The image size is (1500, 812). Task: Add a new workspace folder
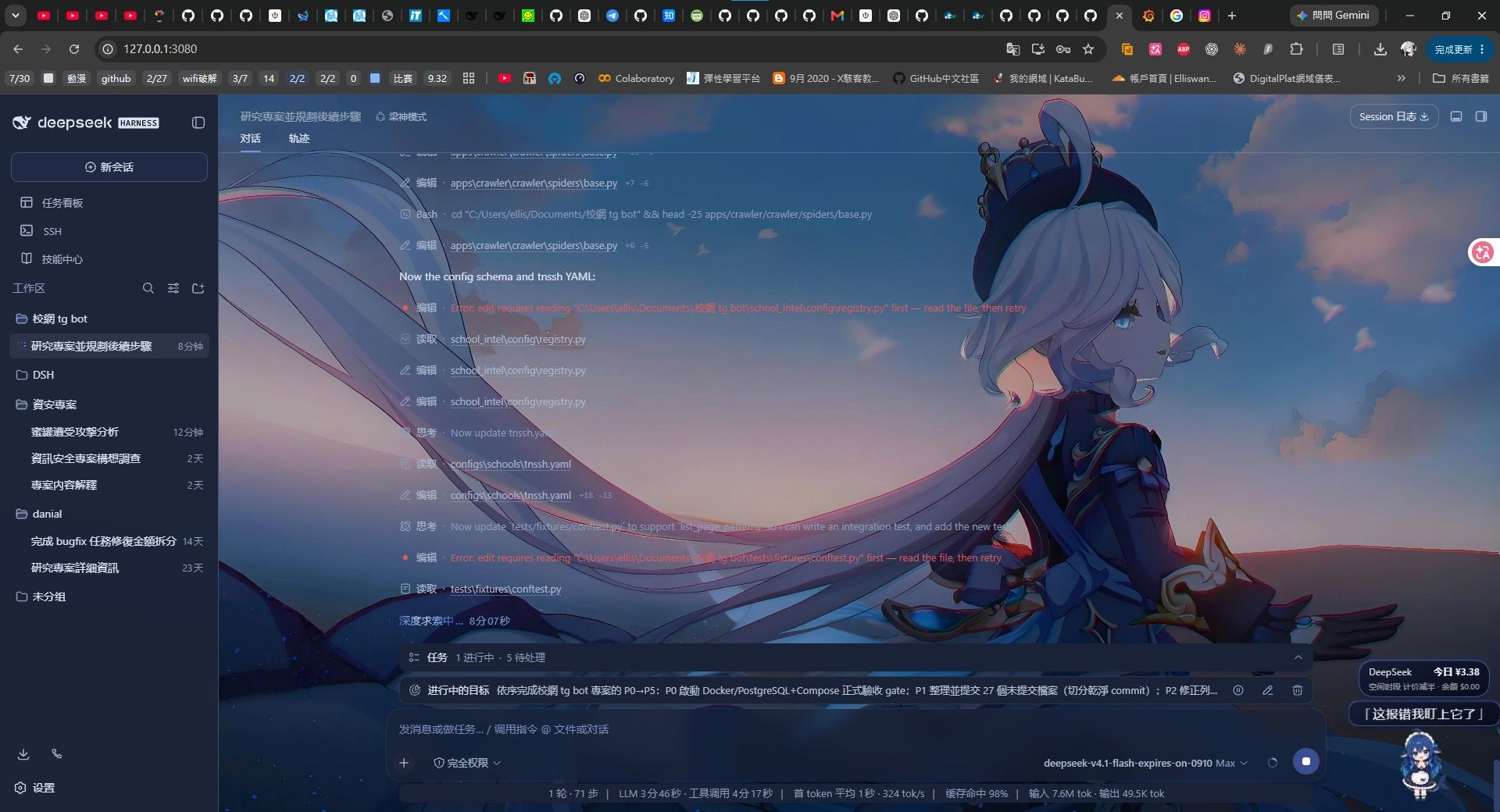(198, 288)
